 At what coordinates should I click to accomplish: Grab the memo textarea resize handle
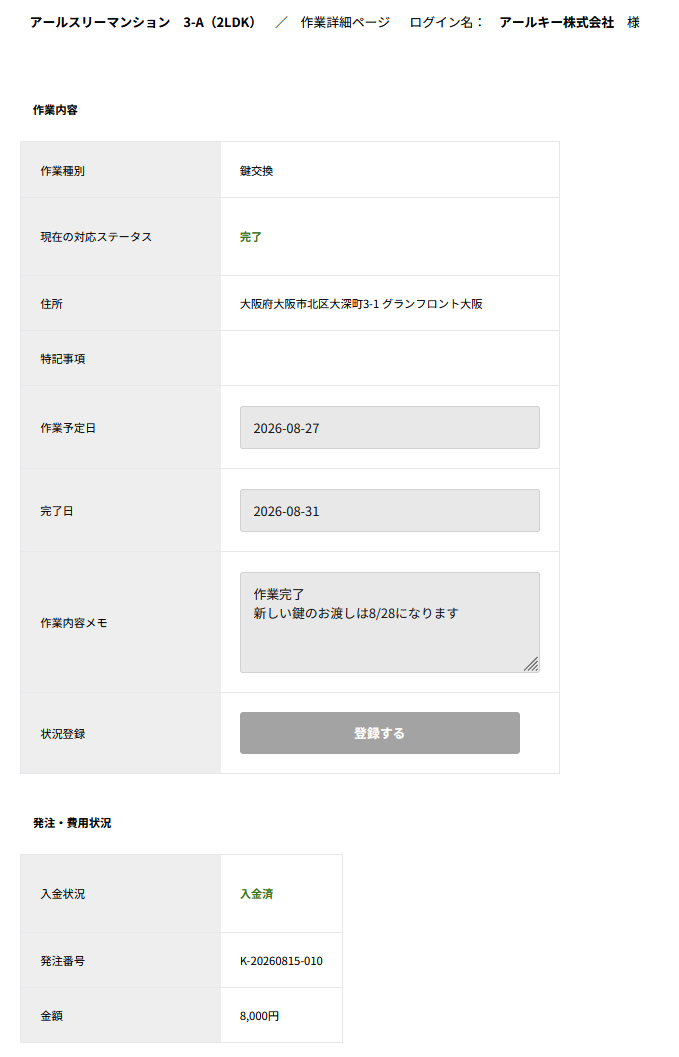coord(531,664)
